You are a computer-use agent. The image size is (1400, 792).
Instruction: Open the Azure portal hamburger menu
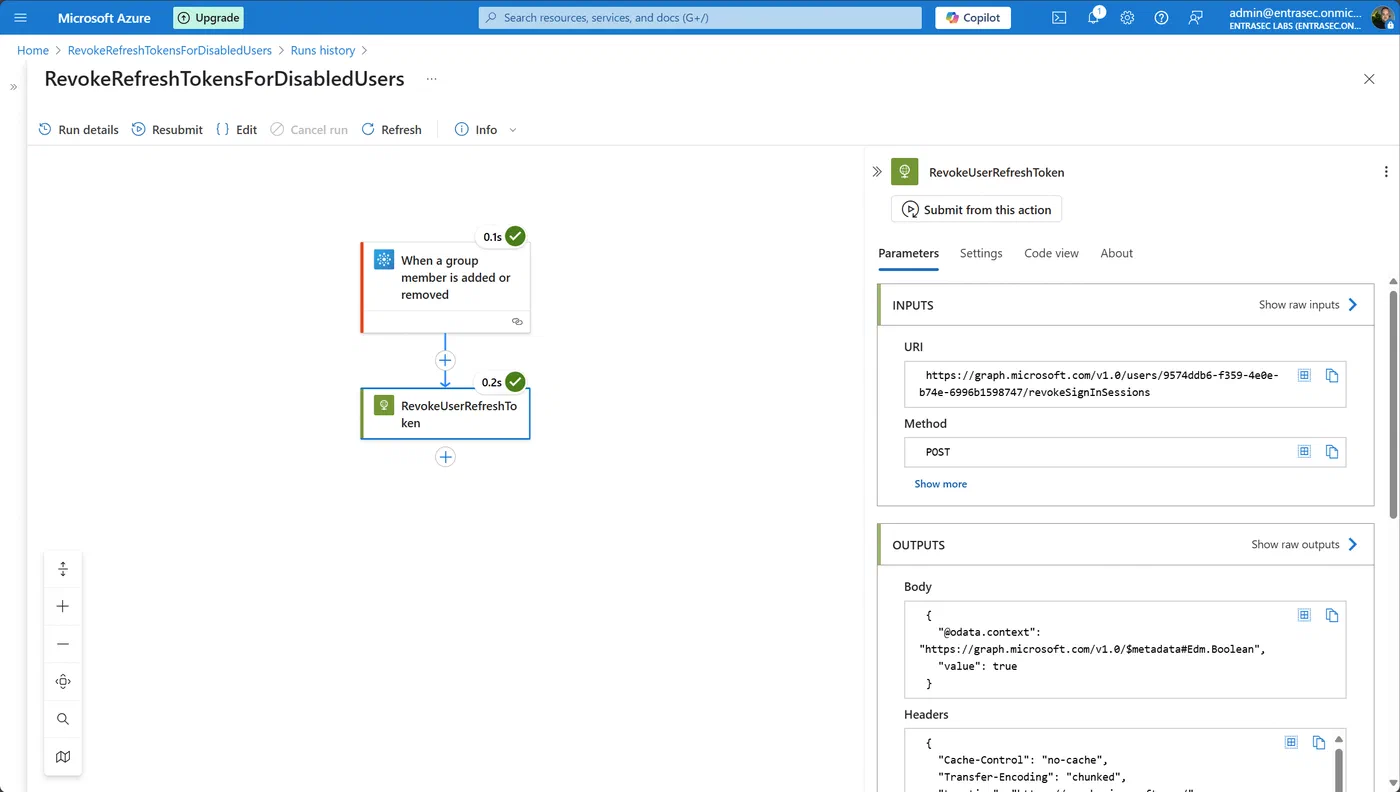pyautogui.click(x=21, y=18)
